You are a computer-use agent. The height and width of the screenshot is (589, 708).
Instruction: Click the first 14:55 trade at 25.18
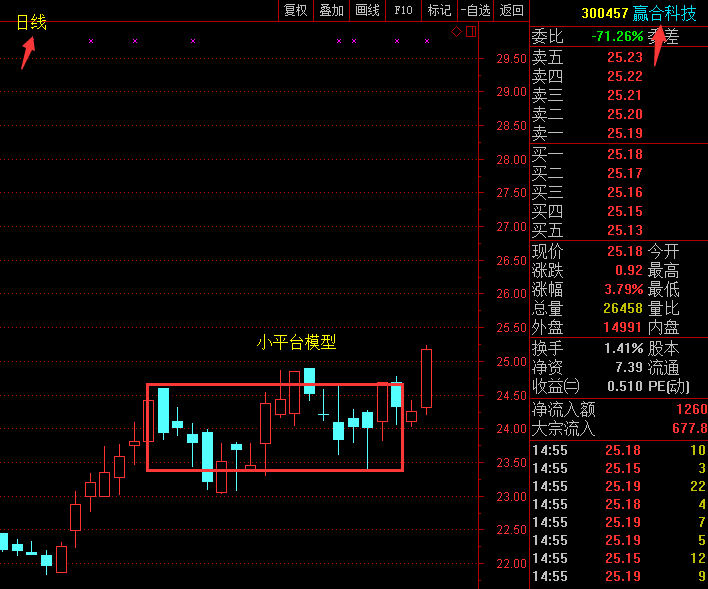tap(619, 450)
